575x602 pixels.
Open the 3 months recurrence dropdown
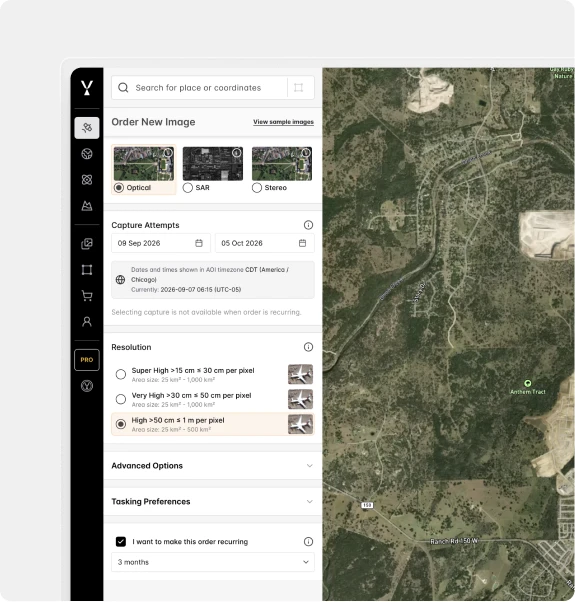pyautogui.click(x=213, y=562)
